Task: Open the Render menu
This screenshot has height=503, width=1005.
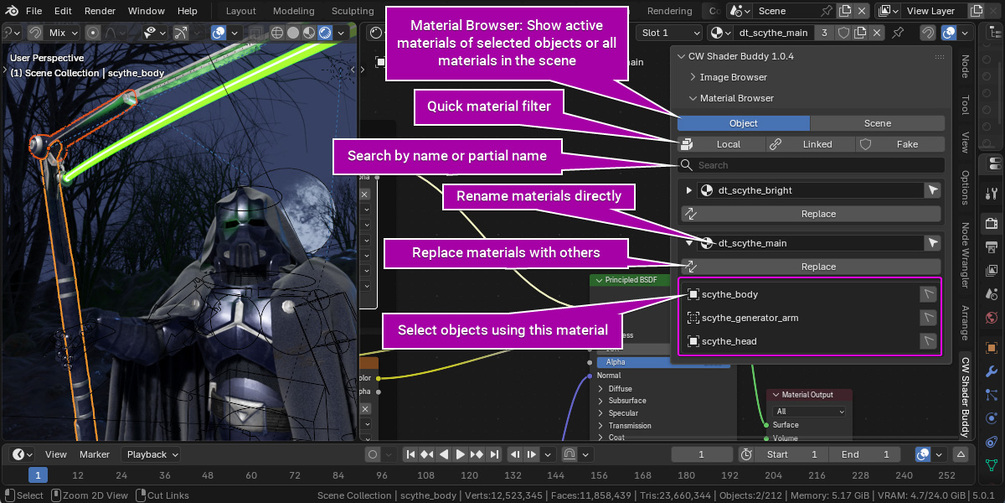Action: coord(100,11)
